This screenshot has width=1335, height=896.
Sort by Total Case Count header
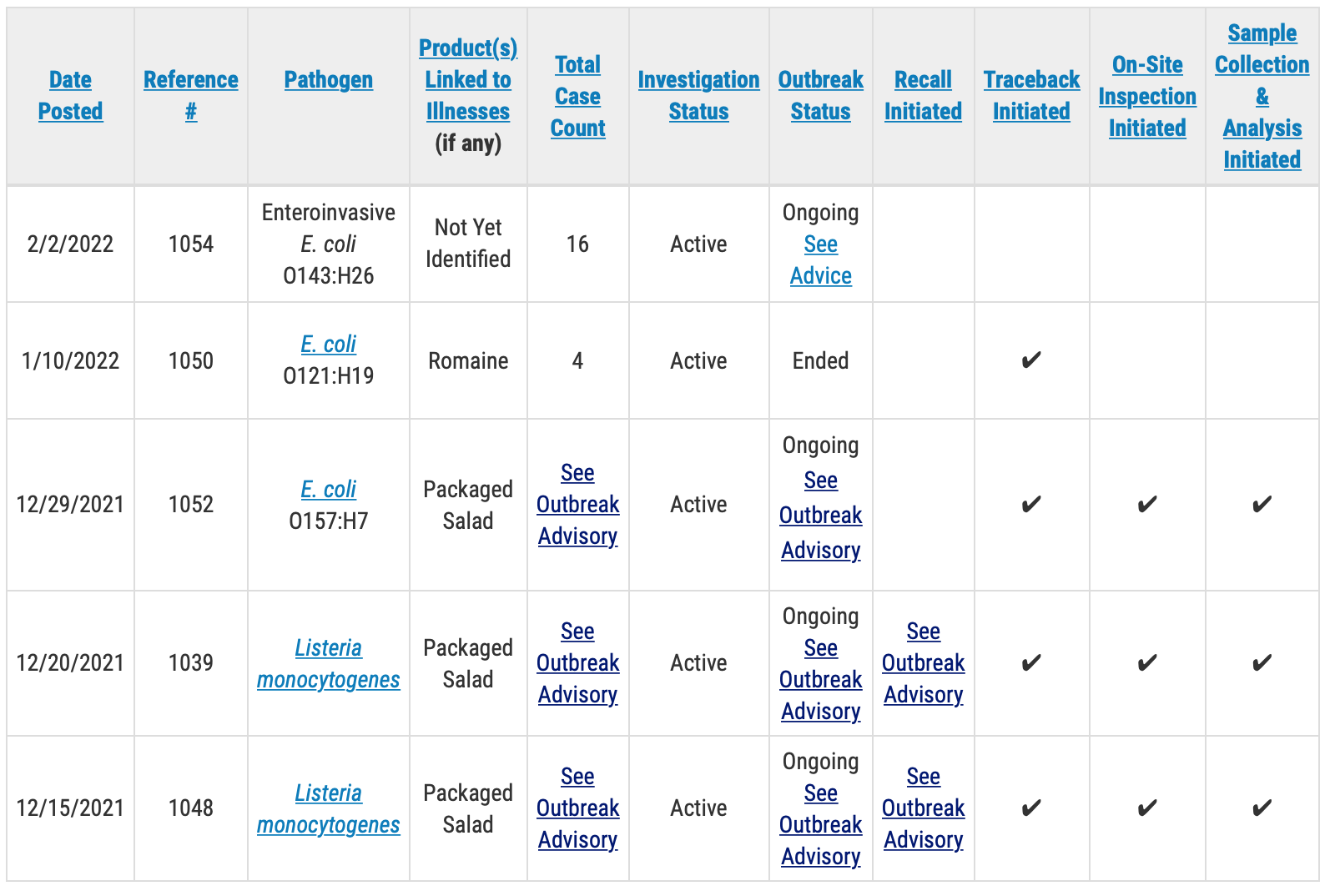[x=577, y=96]
